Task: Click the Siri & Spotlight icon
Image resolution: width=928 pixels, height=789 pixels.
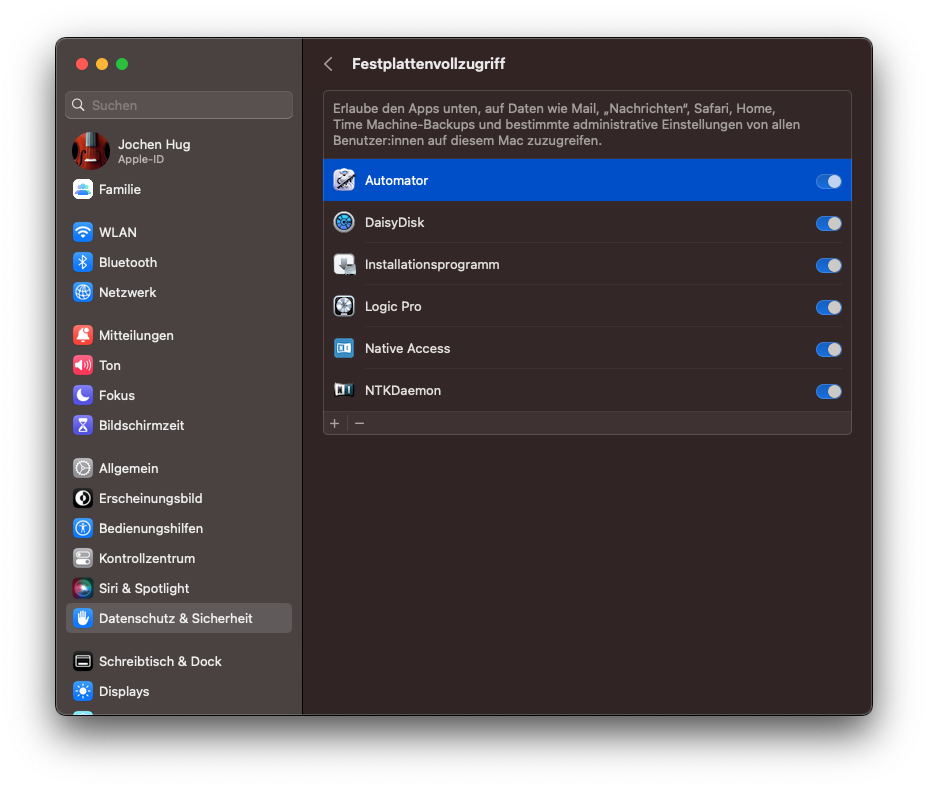Action: (83, 588)
